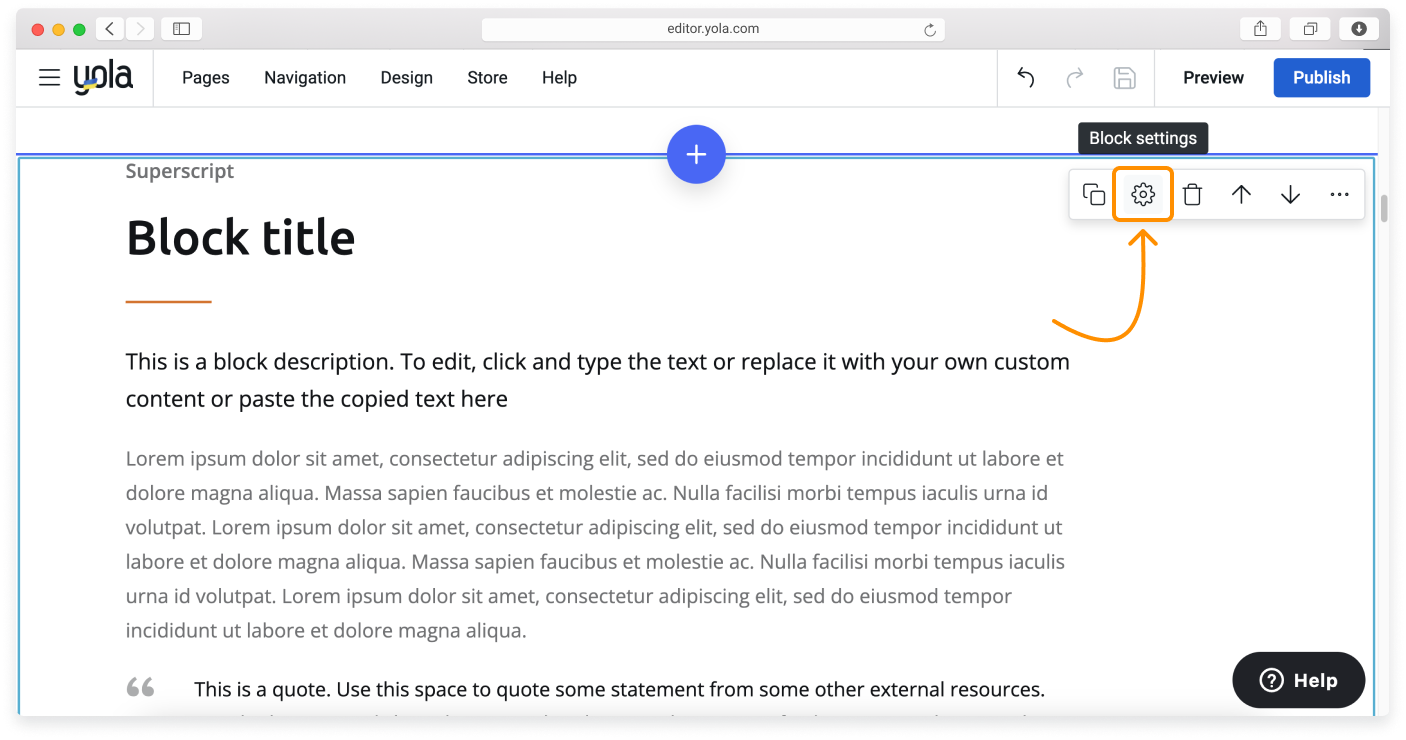Open the Store menu
The width and height of the screenshot is (1406, 740).
(487, 78)
